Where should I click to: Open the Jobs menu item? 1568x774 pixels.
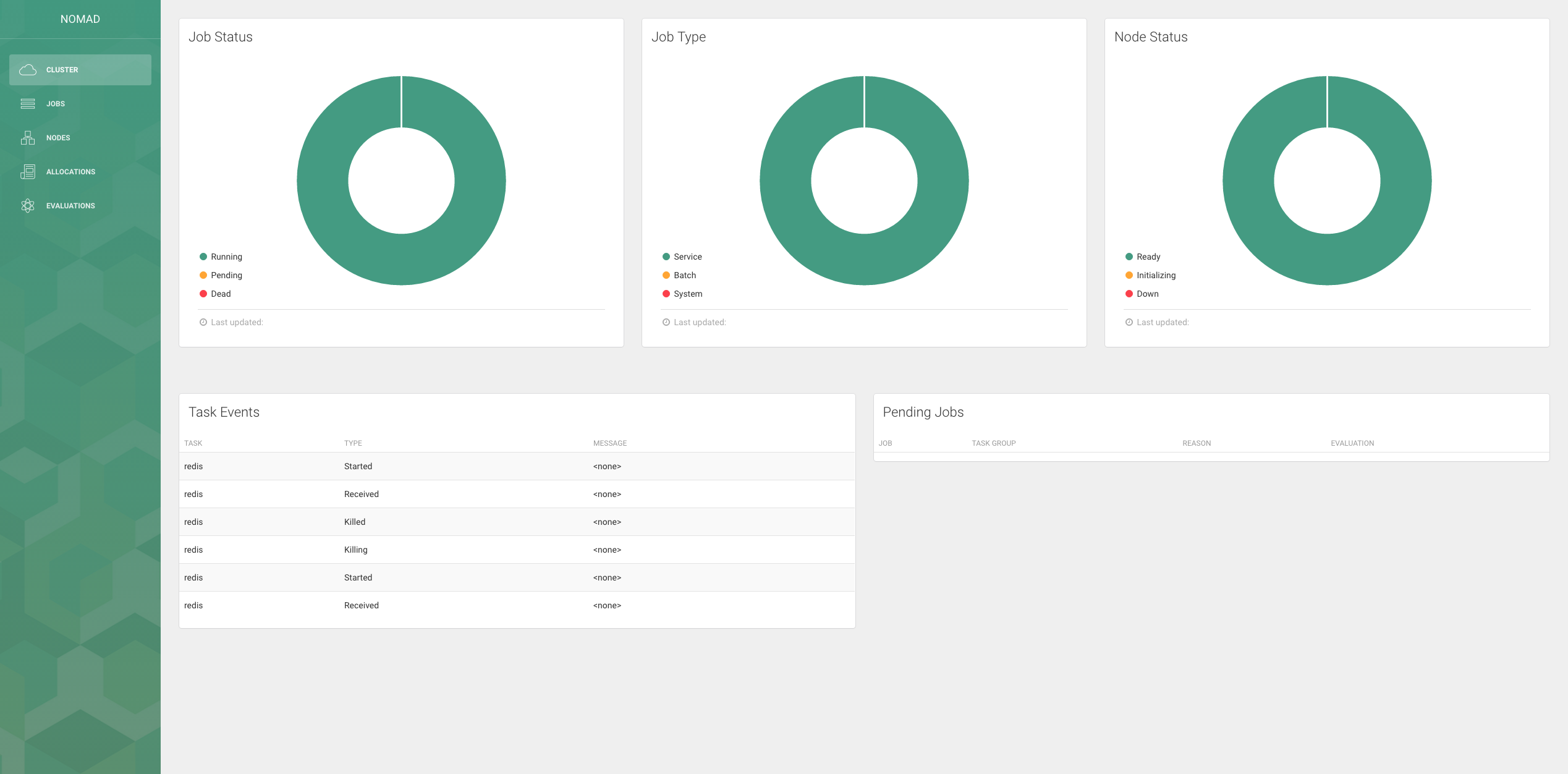(x=56, y=104)
